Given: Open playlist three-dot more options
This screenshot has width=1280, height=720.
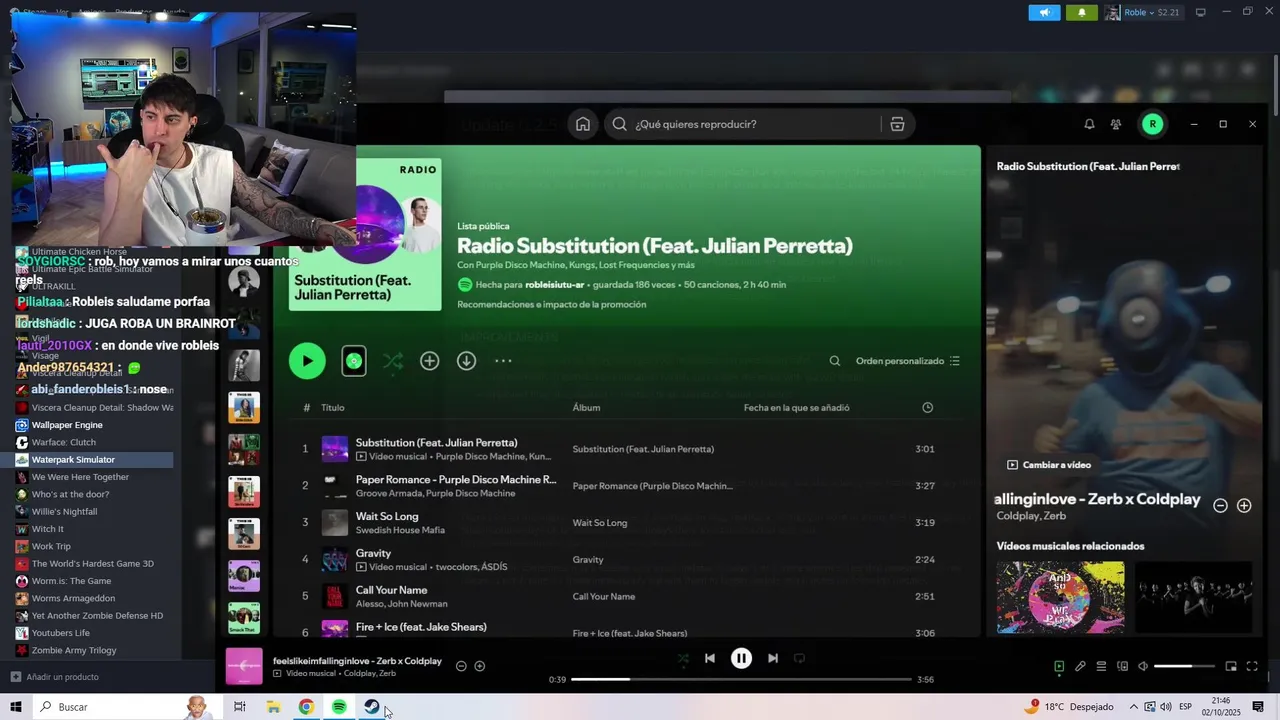Looking at the screenshot, I should coord(503,361).
